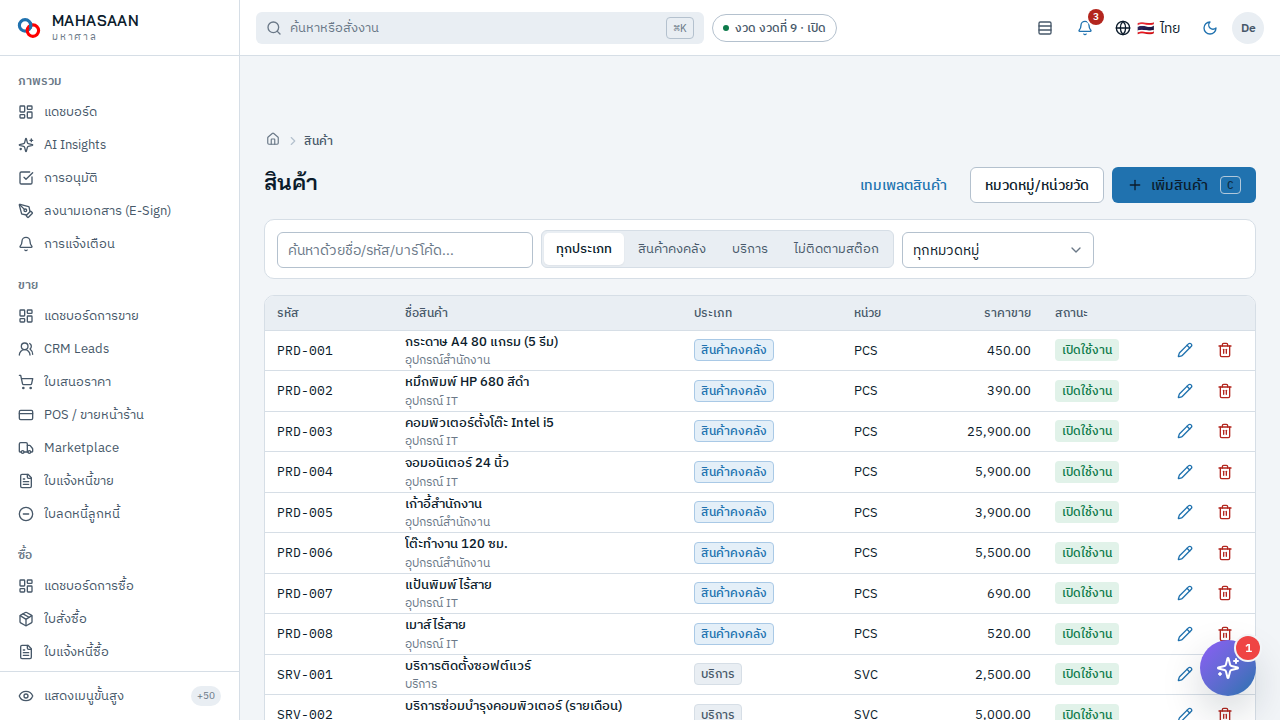The image size is (1280, 720).
Task: Go to AI Insights in sidebar
Action: [x=120, y=145]
